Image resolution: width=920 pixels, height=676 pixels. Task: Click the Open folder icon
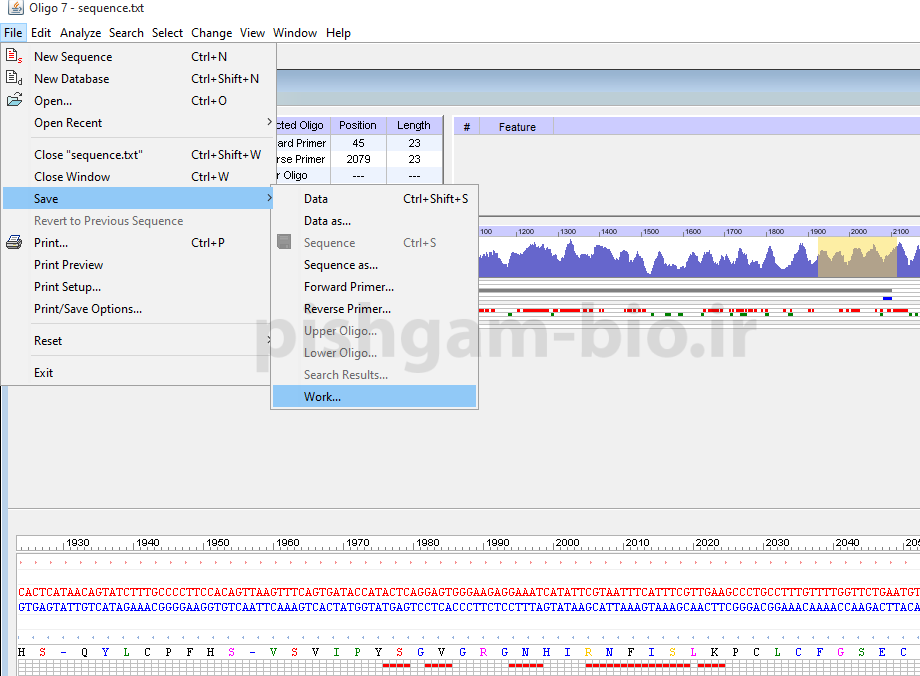14,101
